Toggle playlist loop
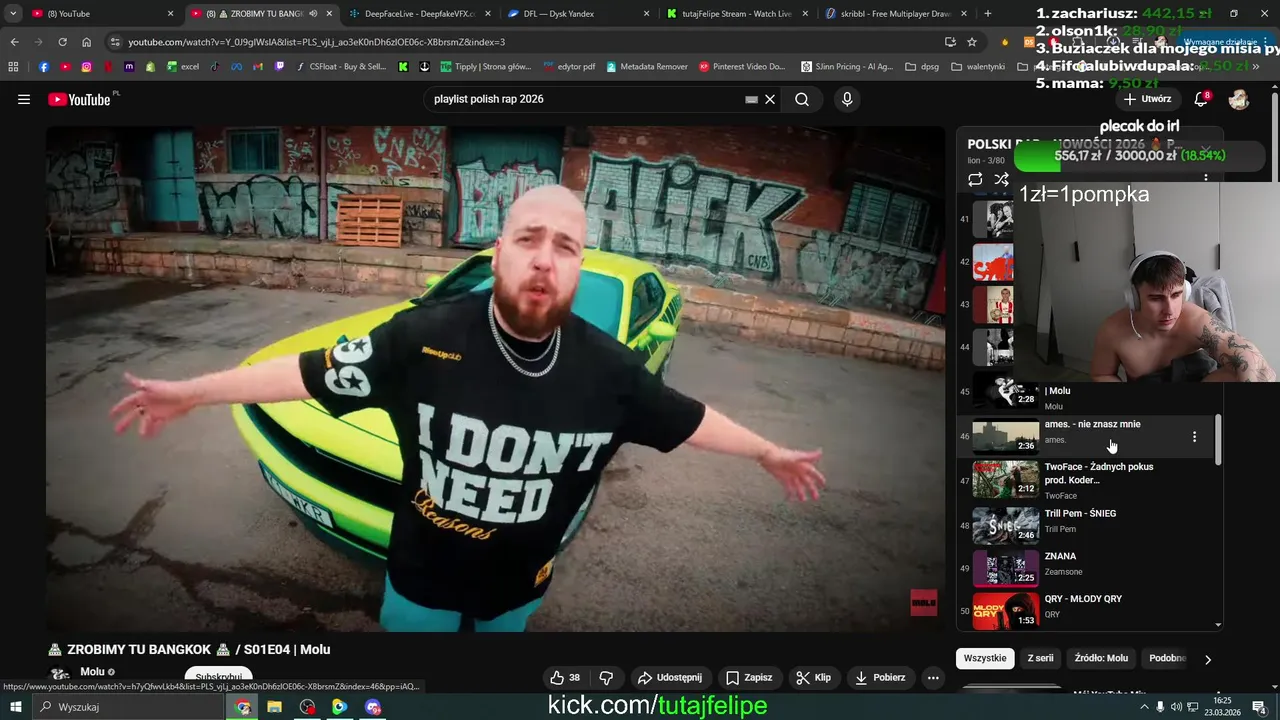This screenshot has width=1280, height=720. 975,179
